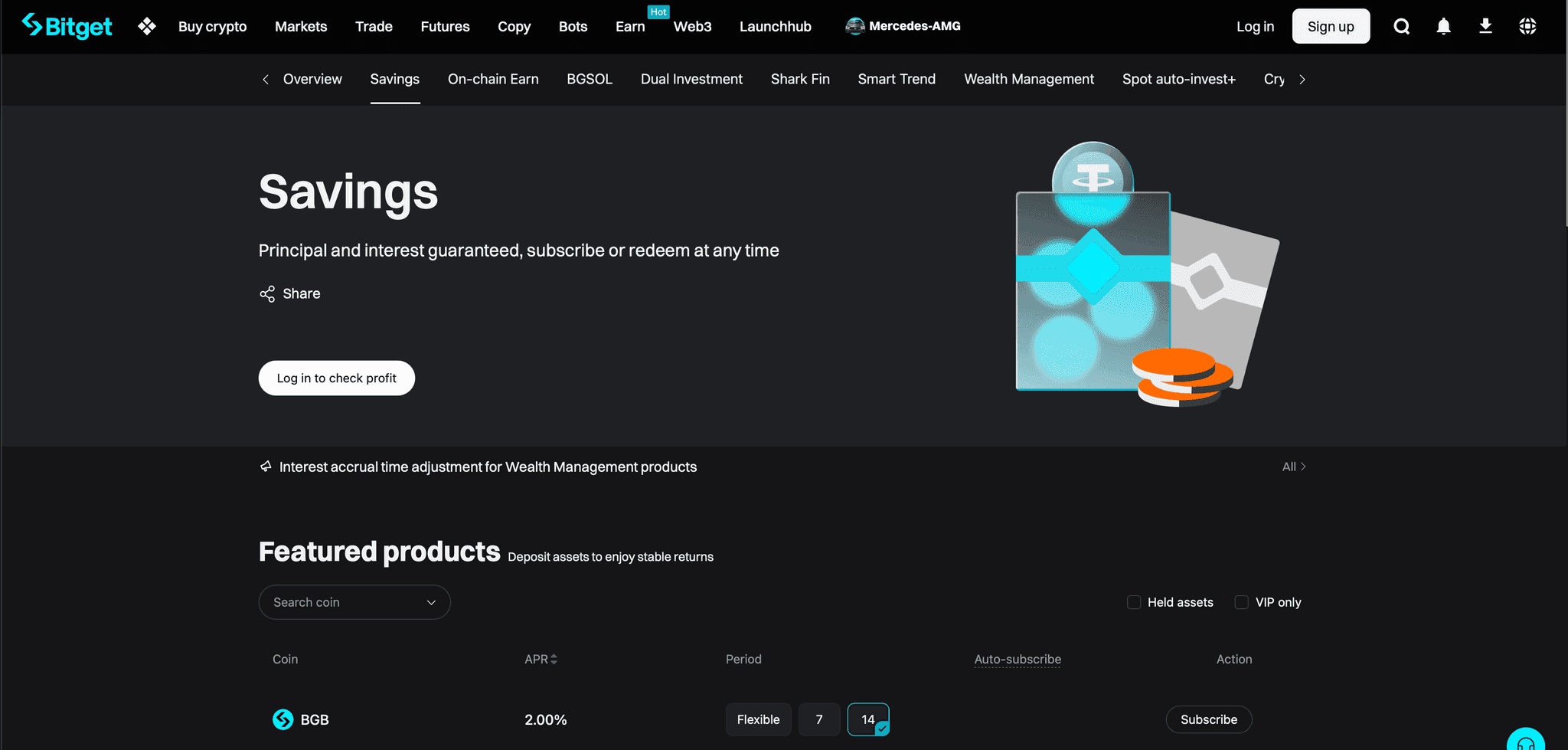Switch to the Shark Fin tab
The height and width of the screenshot is (750, 1568).
800,79
